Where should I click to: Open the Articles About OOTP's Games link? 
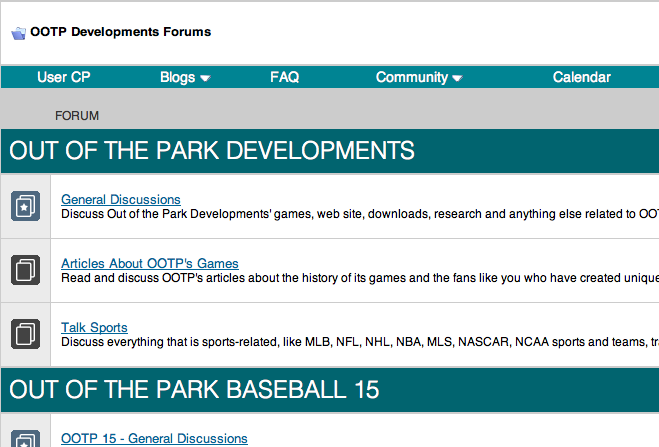pos(150,263)
